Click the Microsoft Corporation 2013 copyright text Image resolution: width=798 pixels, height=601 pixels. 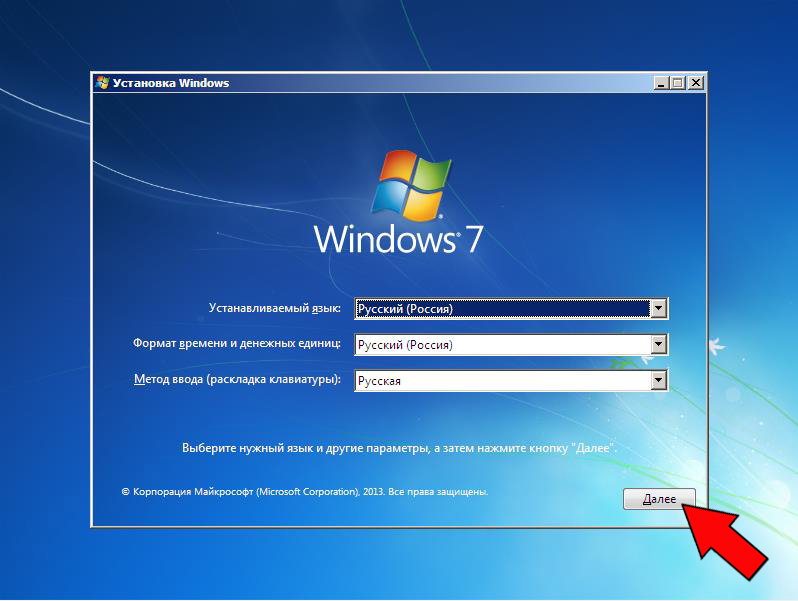pyautogui.click(x=304, y=492)
